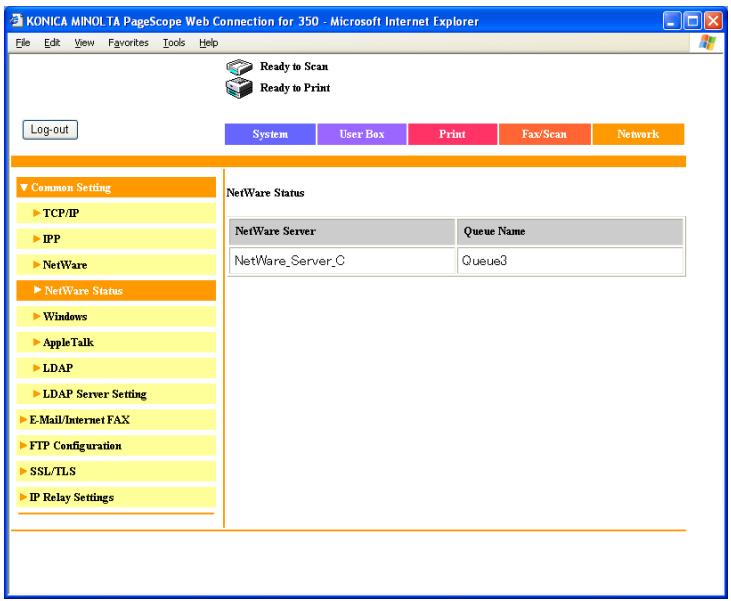Expand the FTP Configuration arrow
The height and width of the screenshot is (601, 731).
coord(23,445)
